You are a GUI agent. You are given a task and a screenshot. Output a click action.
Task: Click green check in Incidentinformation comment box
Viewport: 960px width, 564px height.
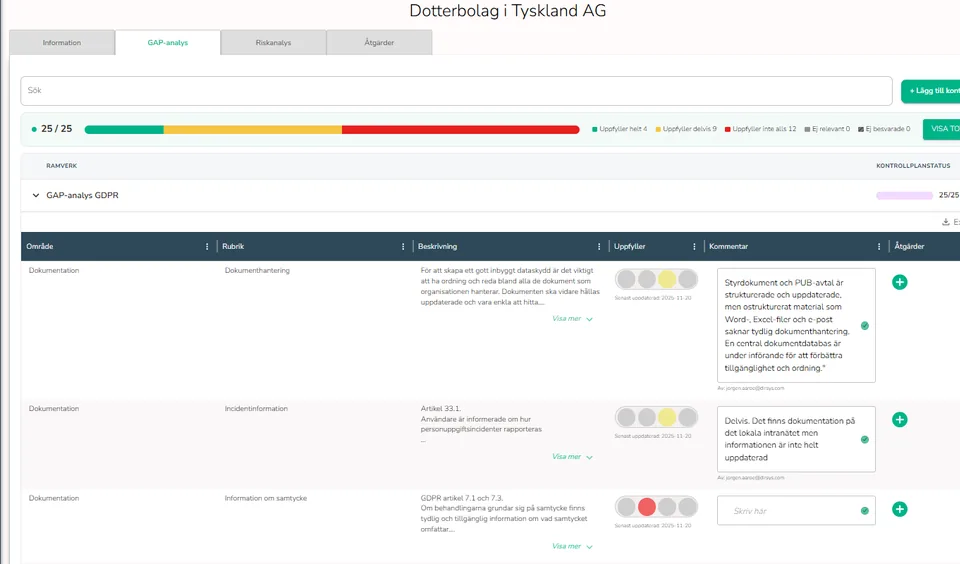click(x=864, y=440)
